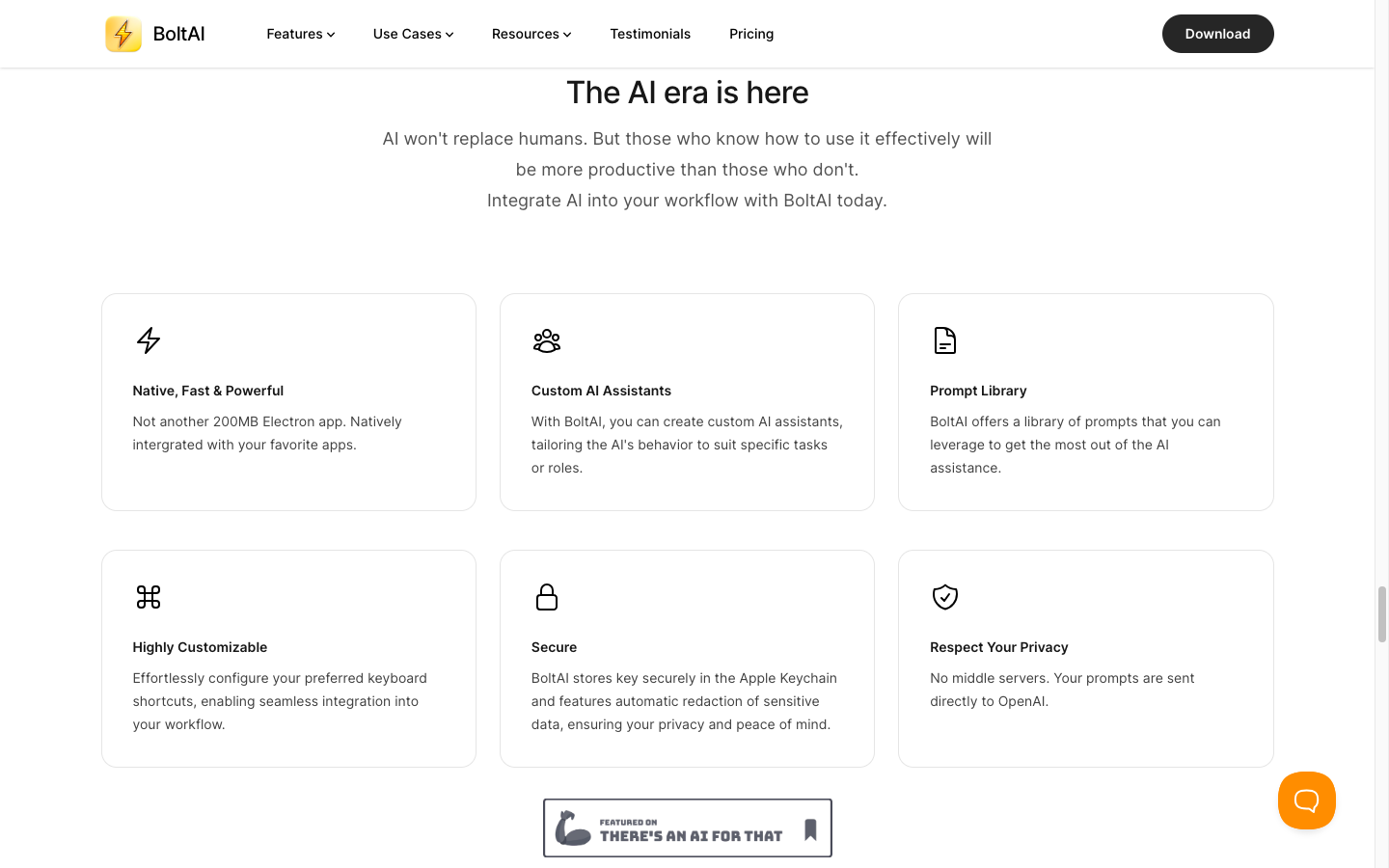Go to the Testimonials page

[x=650, y=34]
